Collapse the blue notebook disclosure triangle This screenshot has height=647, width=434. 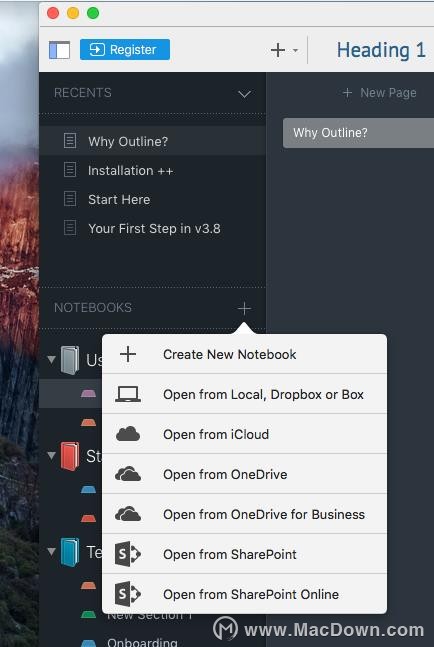pyautogui.click(x=52, y=551)
